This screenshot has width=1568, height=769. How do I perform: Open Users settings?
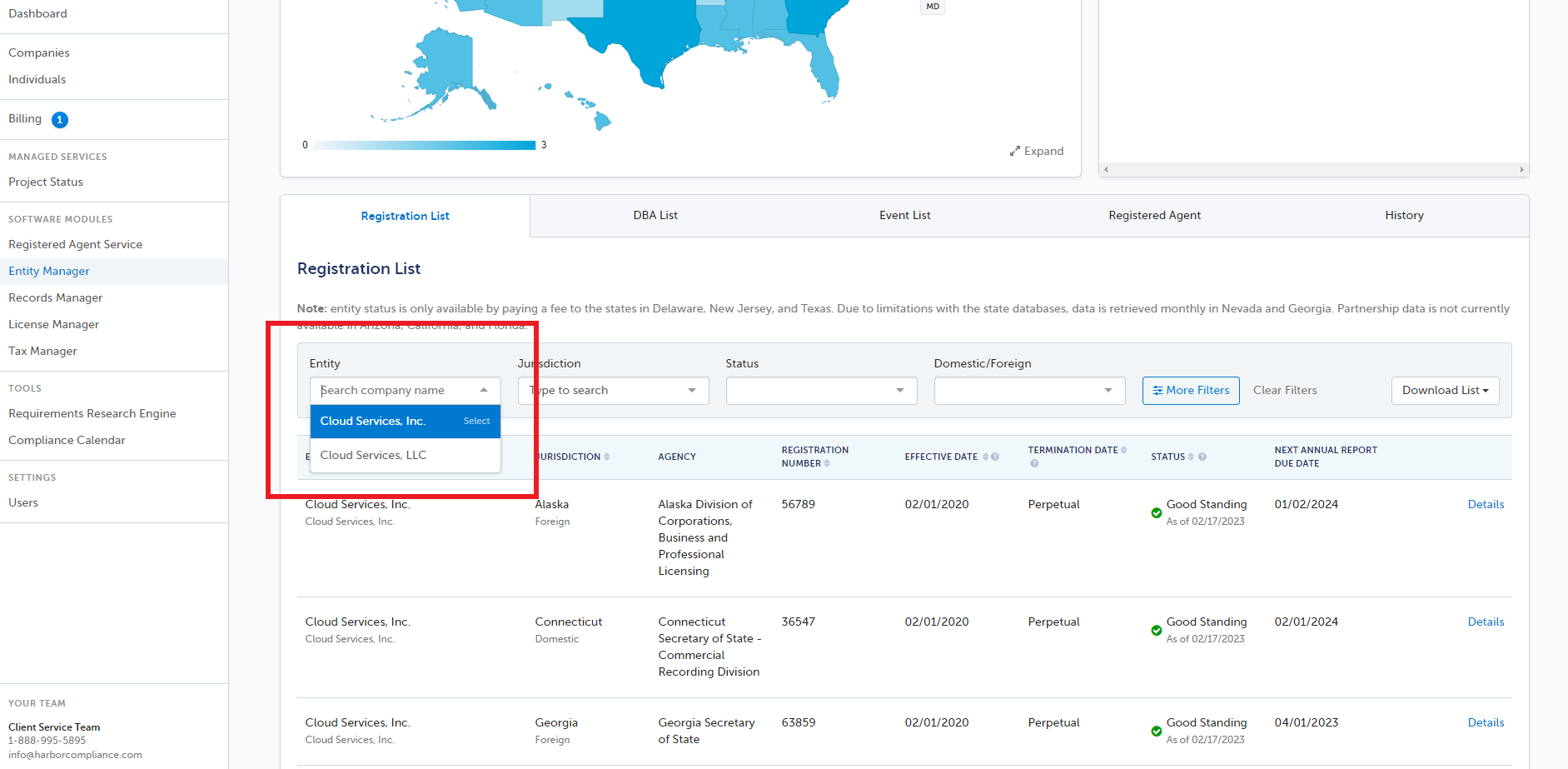pos(23,503)
